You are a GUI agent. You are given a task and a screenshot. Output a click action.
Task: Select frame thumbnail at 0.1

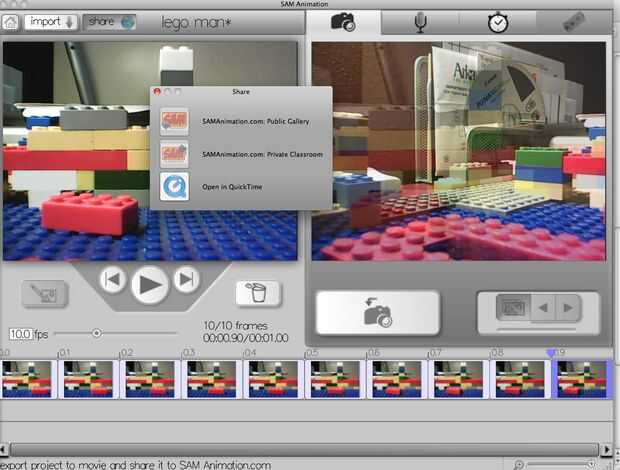pos(89,379)
